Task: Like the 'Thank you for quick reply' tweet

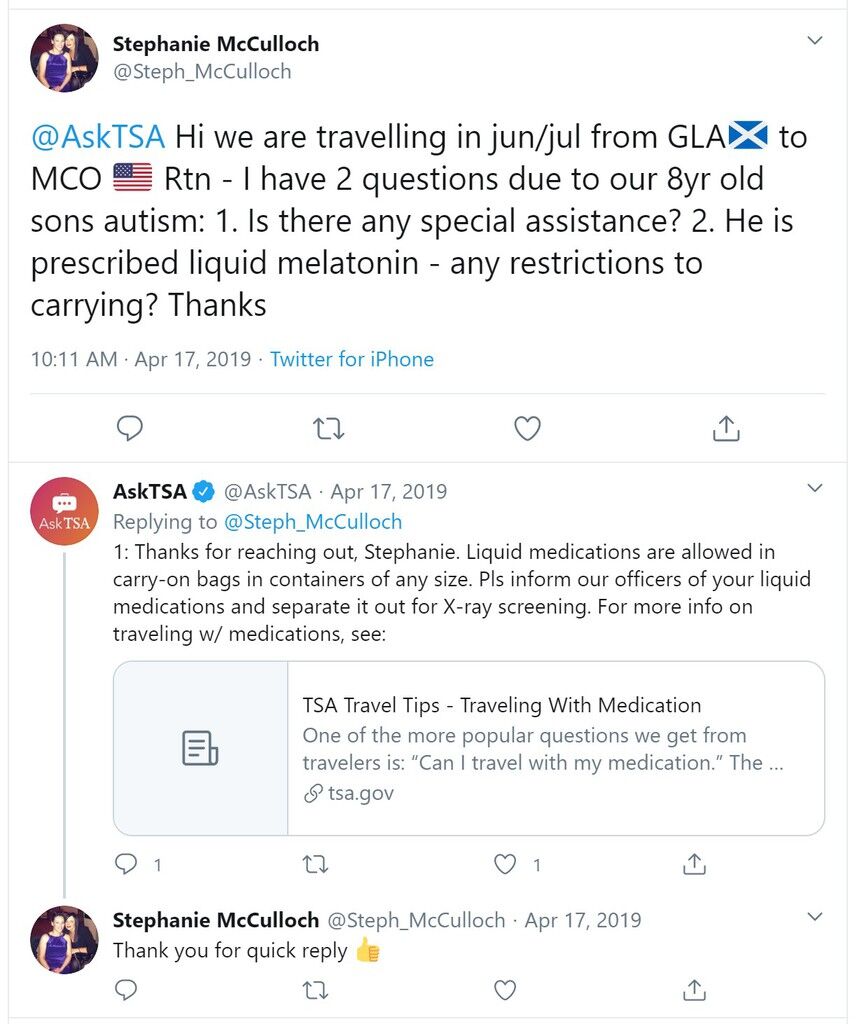Action: 504,990
